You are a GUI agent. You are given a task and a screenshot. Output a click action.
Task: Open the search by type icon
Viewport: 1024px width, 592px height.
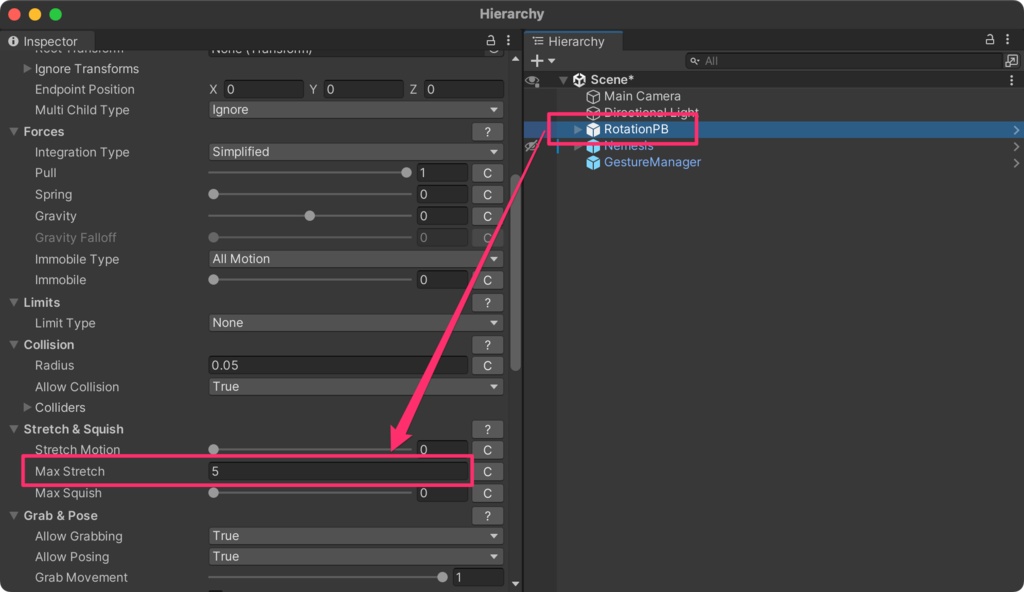[x=1012, y=61]
